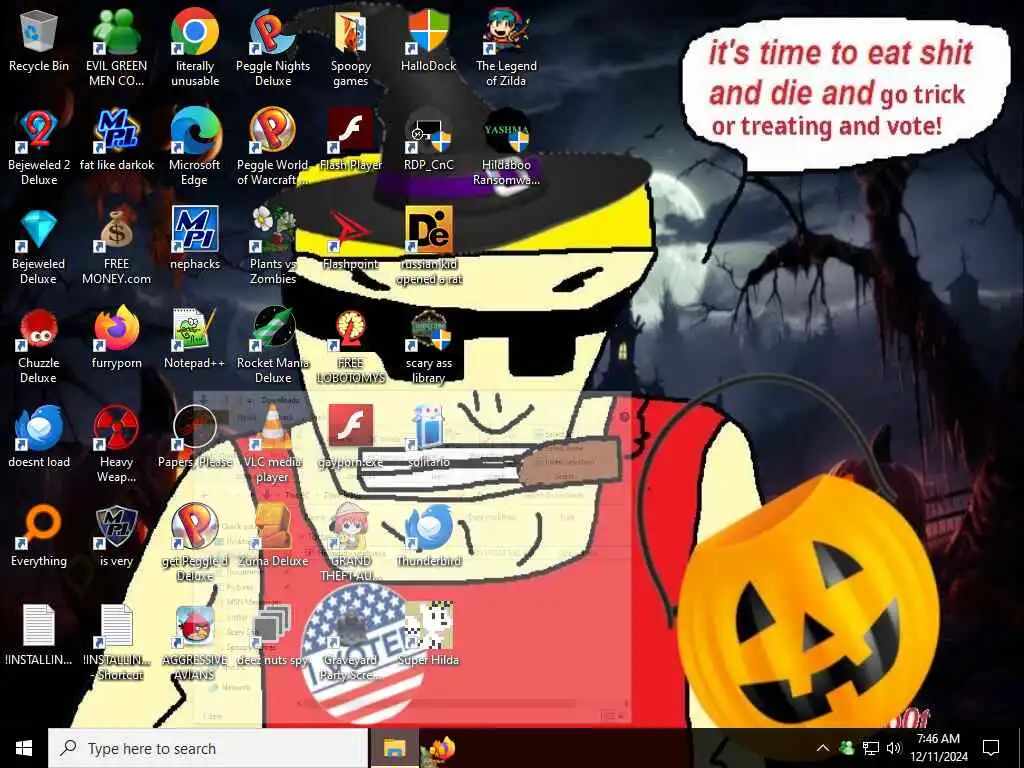
Task: Click the Type here to search box
Action: 208,748
